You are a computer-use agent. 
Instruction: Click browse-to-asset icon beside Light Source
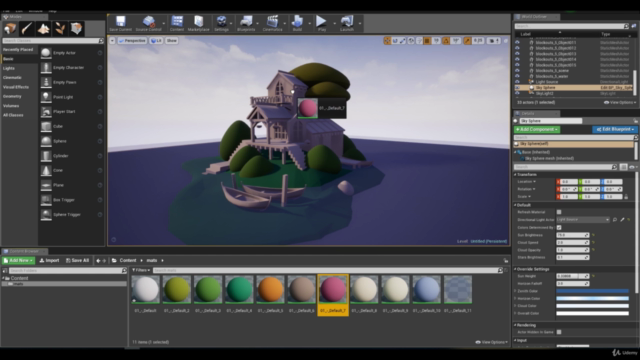615,220
